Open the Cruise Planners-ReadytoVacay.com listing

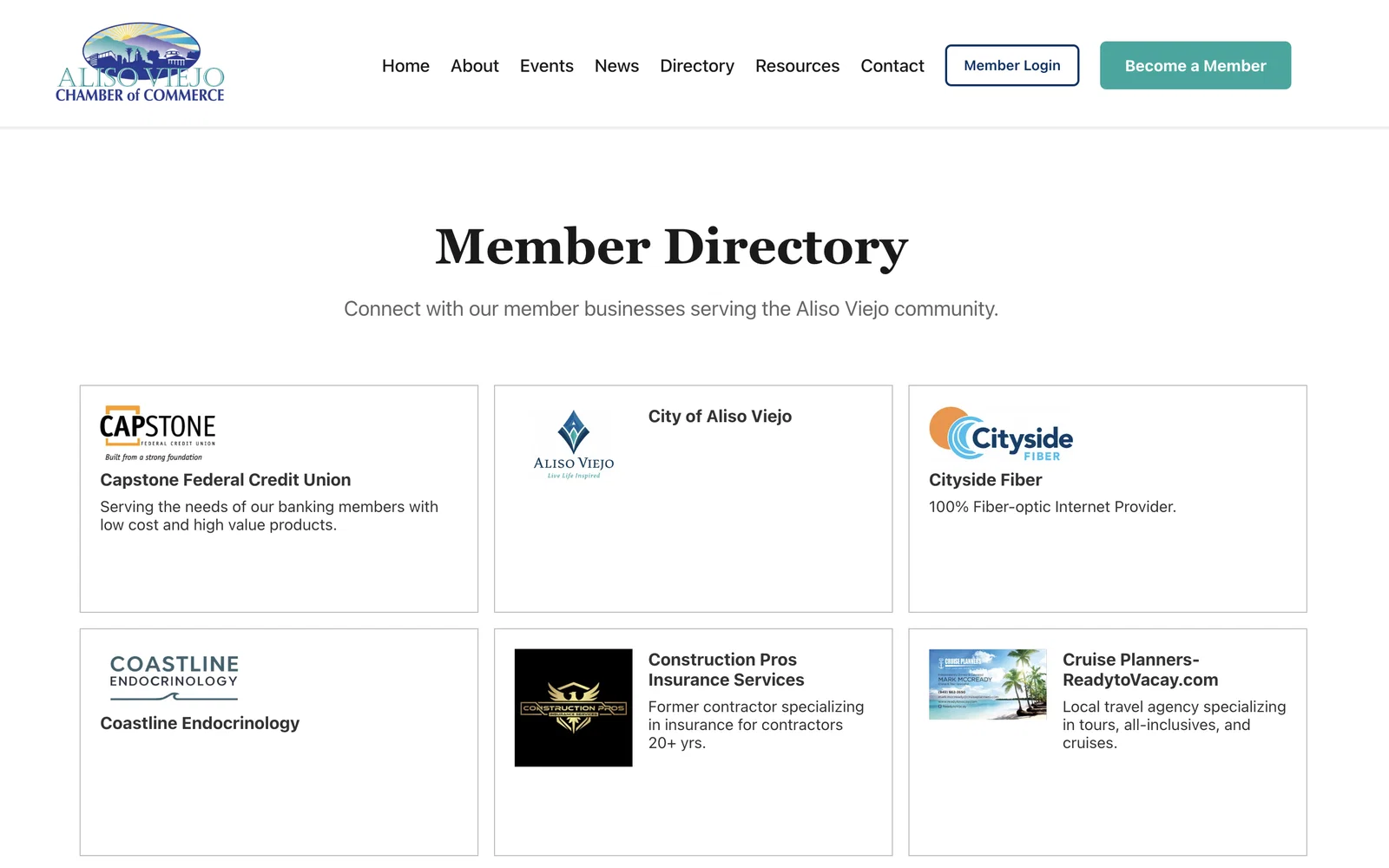click(1141, 670)
